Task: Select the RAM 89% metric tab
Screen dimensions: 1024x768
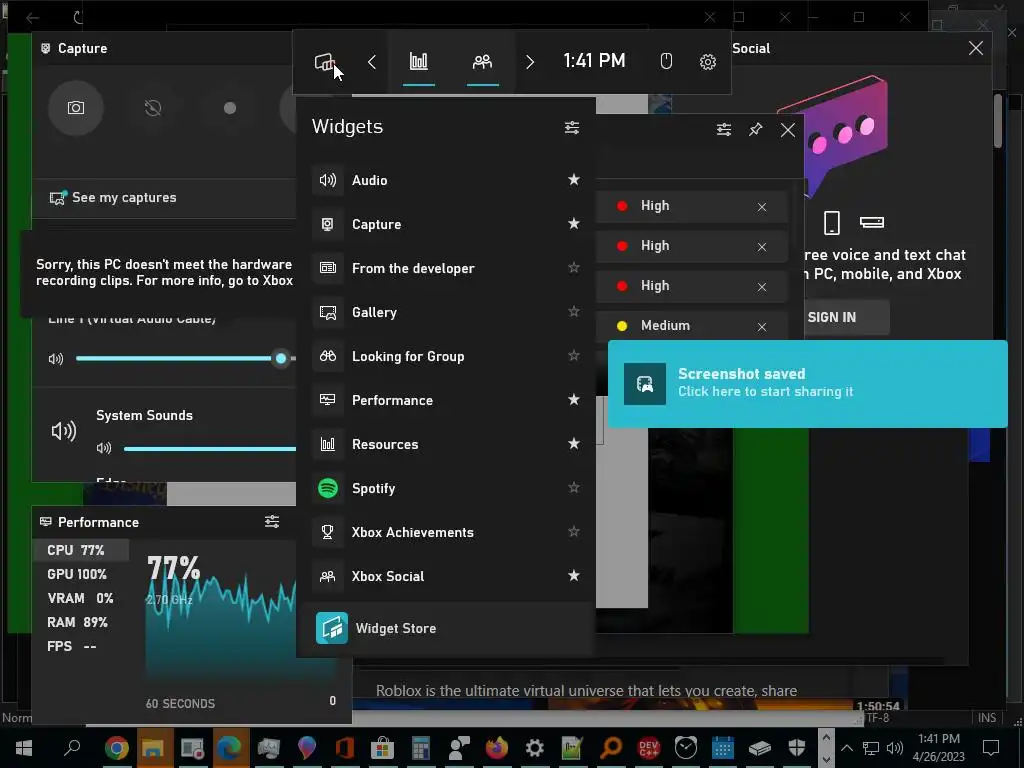Action: pyautogui.click(x=77, y=622)
